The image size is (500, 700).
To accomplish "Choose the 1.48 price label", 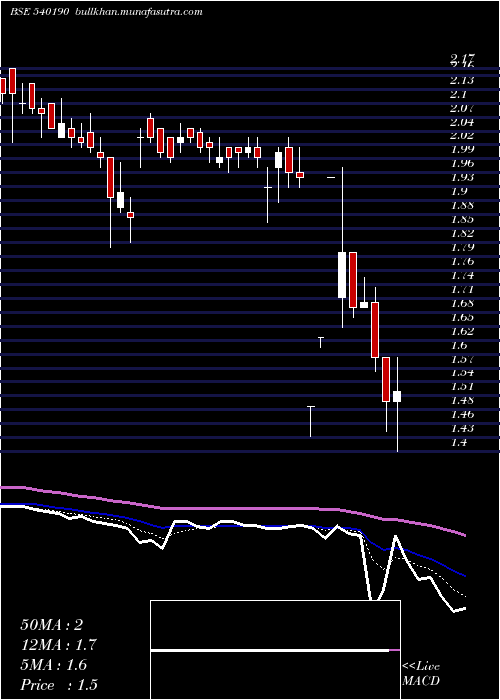I will pos(462,400).
